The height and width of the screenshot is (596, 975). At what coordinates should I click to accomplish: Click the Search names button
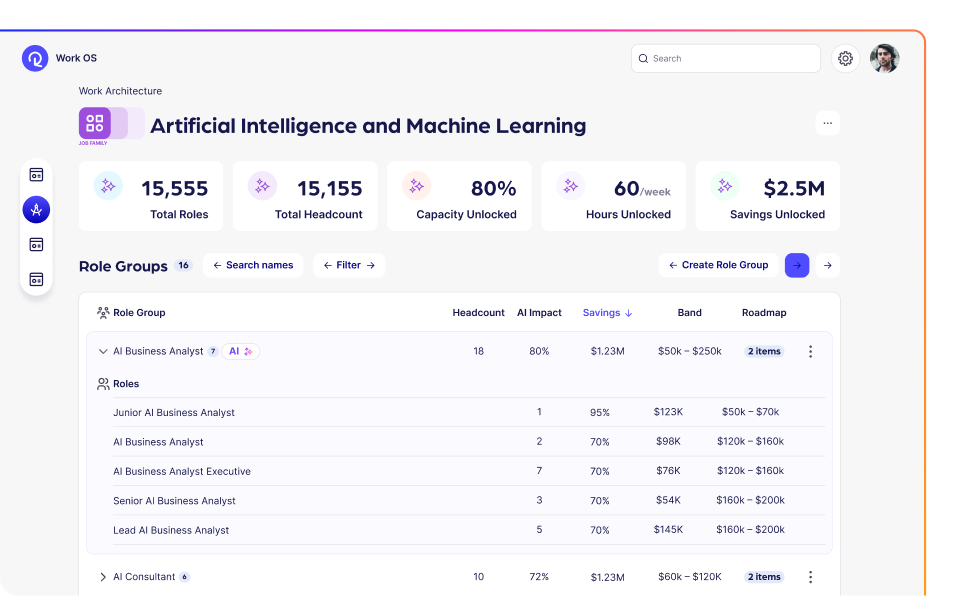pyautogui.click(x=253, y=265)
